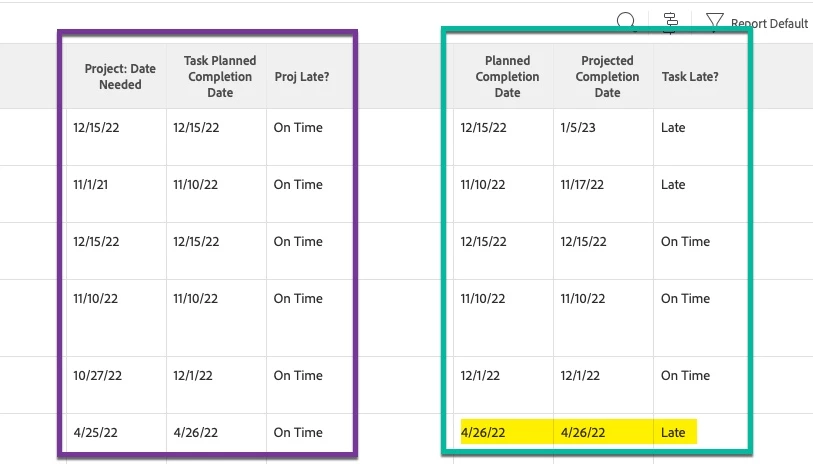The width and height of the screenshot is (813, 464).
Task: Select the 11/1/21 date needed cell
Action: coord(90,185)
